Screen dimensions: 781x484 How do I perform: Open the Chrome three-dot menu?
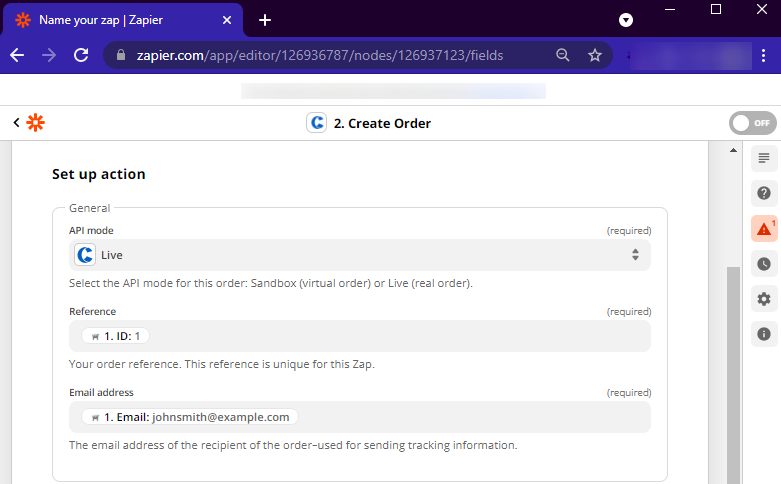763,55
